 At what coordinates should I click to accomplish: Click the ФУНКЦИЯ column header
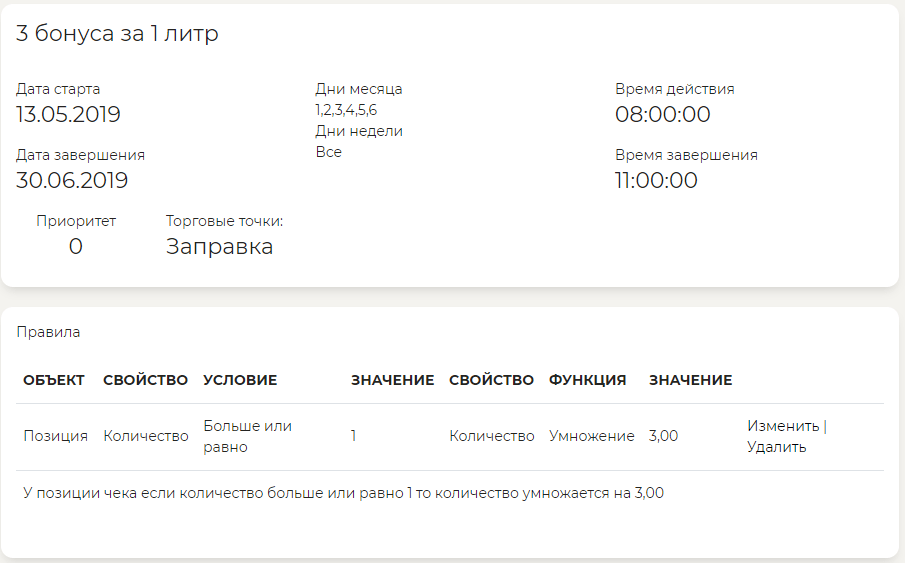point(587,380)
